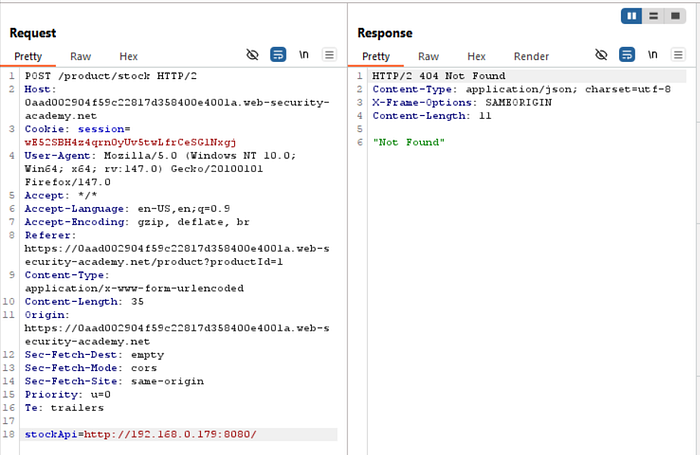Switch to Response Hex tab
The height and width of the screenshot is (455, 700).
coord(476,56)
